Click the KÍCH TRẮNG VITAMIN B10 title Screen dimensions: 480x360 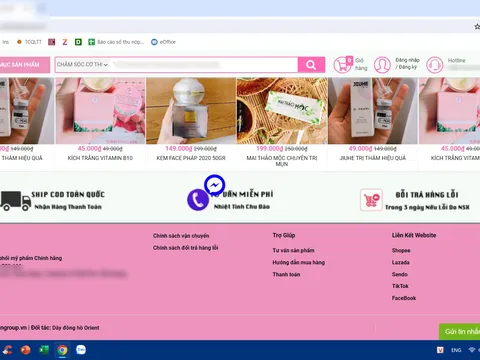click(x=100, y=158)
